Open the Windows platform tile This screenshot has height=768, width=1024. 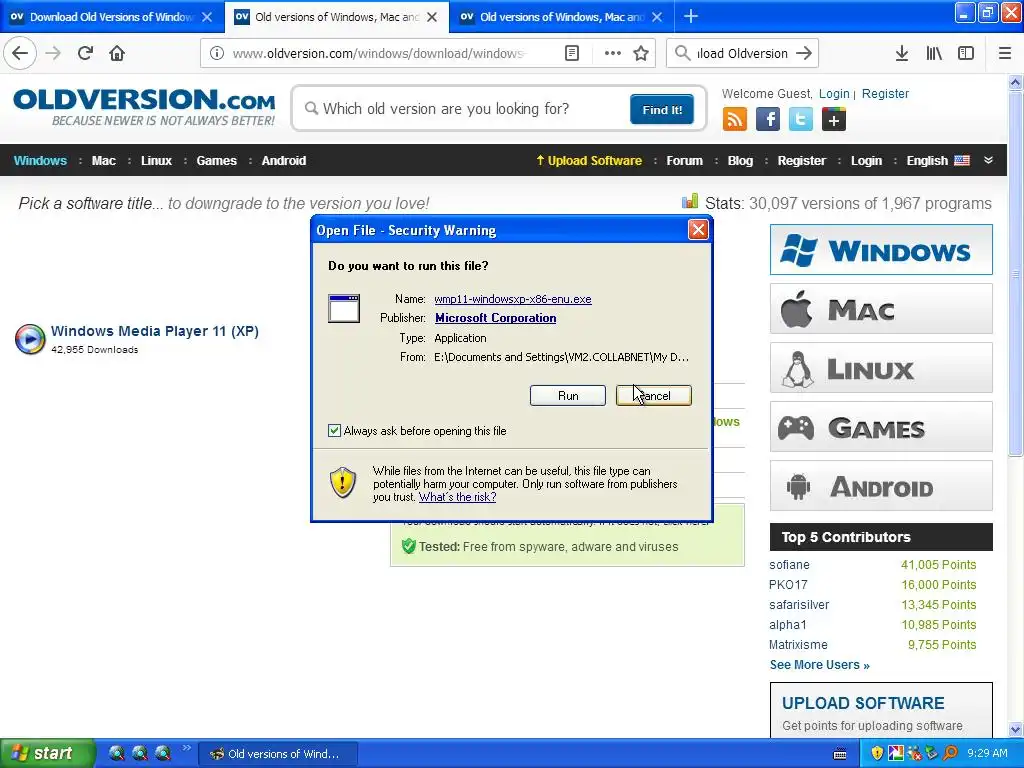(881, 249)
